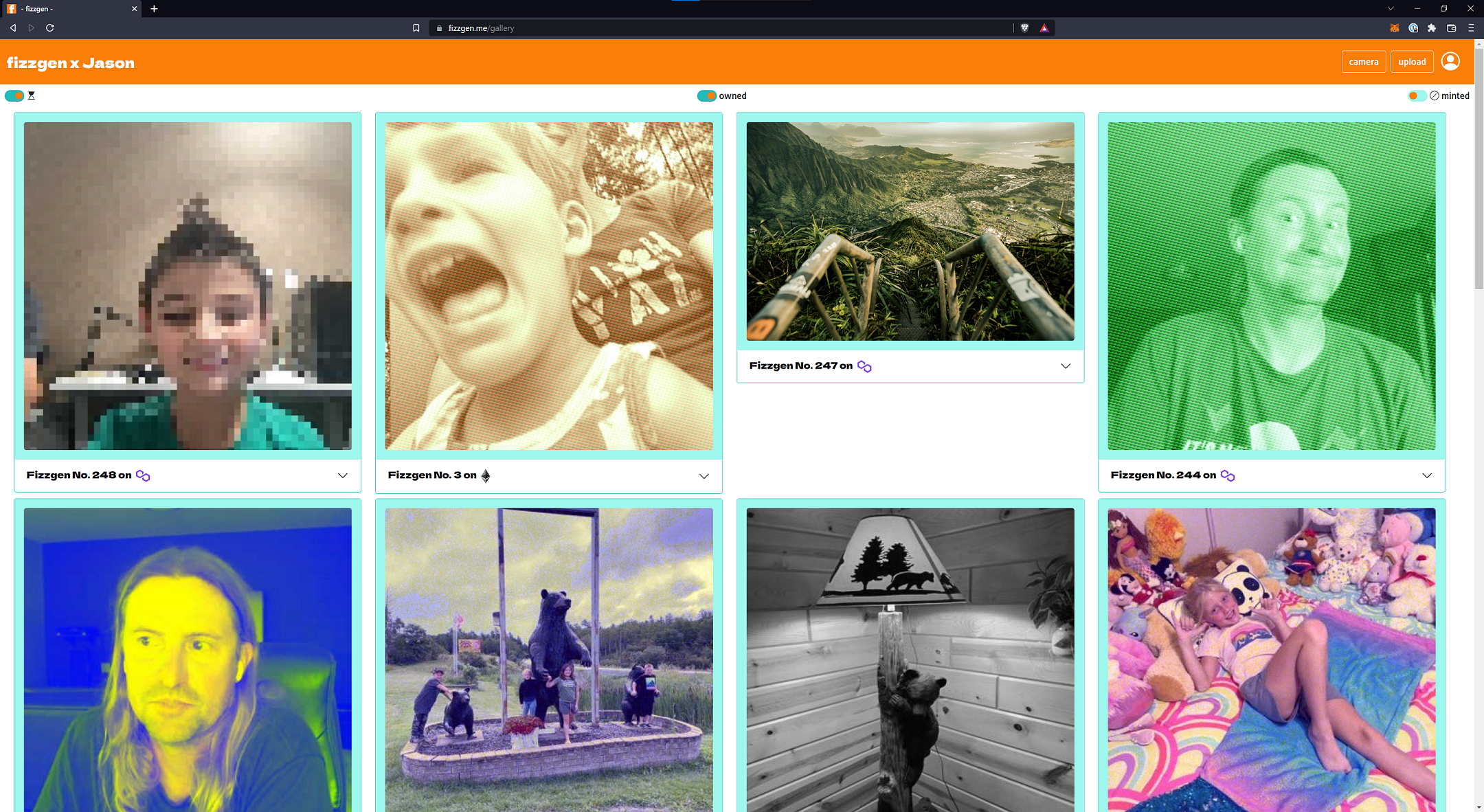Expand the Fizzgen No. 247 card details
The image size is (1484, 812).
[x=1066, y=366]
